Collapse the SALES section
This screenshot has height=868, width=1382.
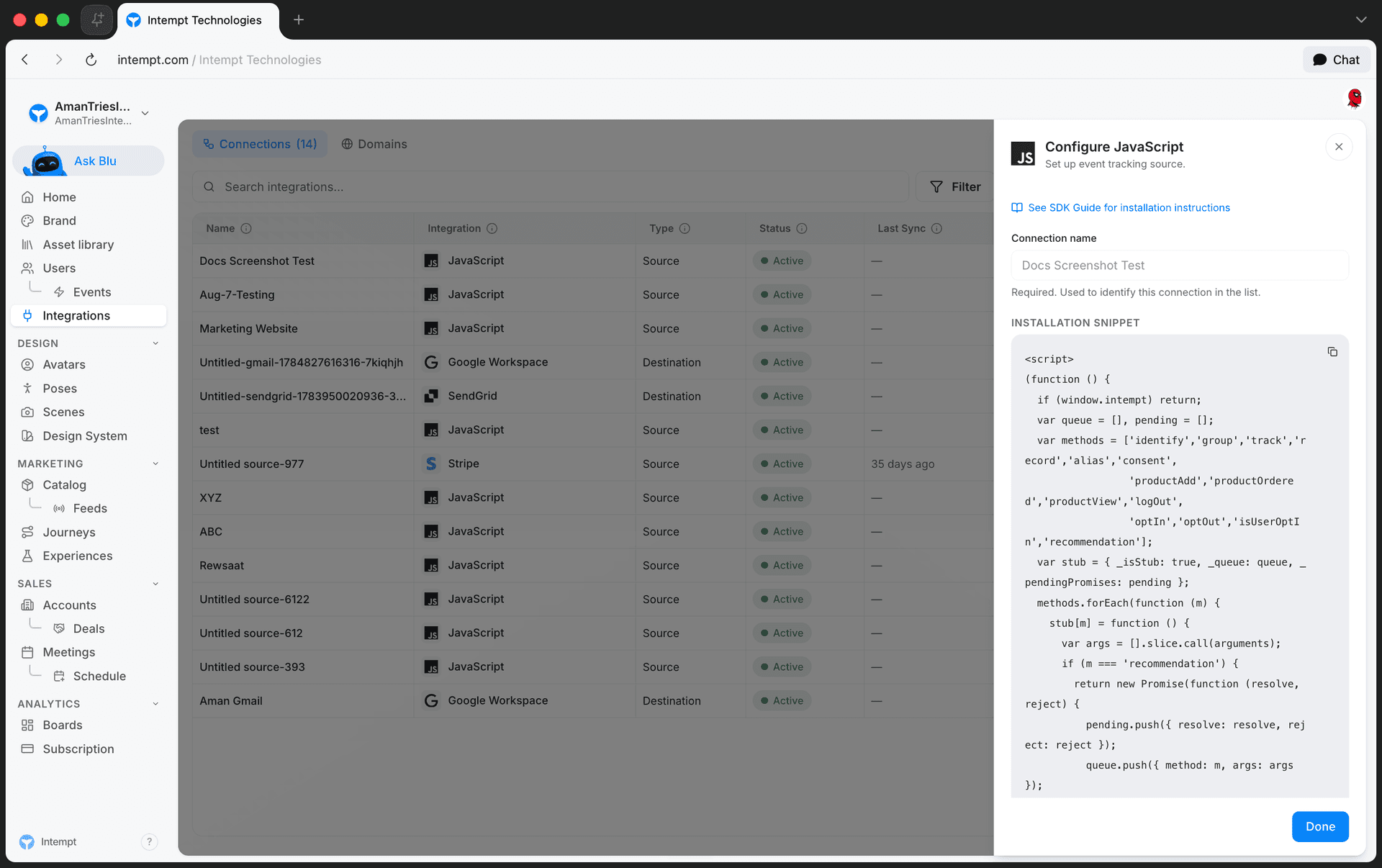pos(155,584)
